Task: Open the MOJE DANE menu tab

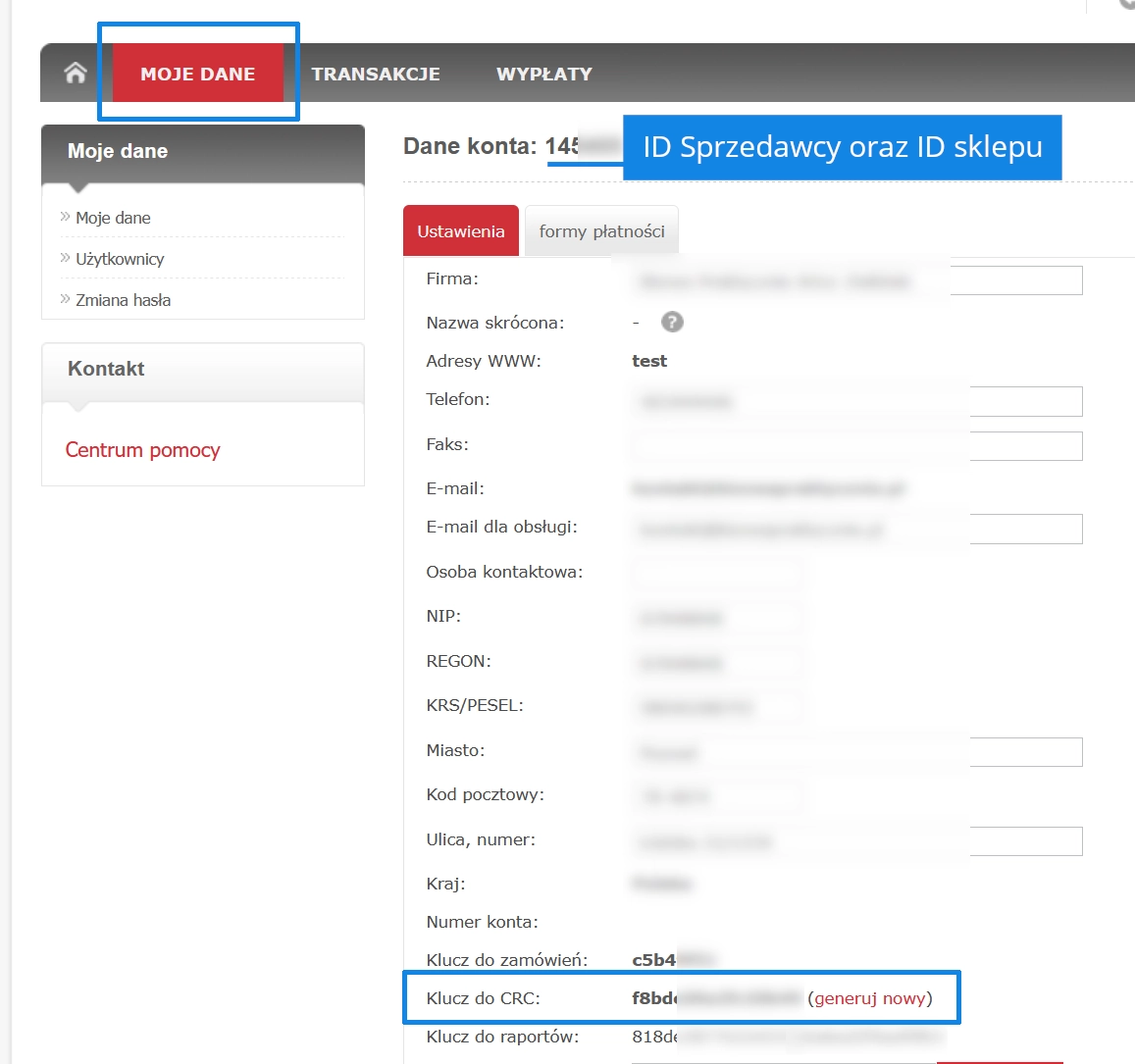Action: coord(197,74)
